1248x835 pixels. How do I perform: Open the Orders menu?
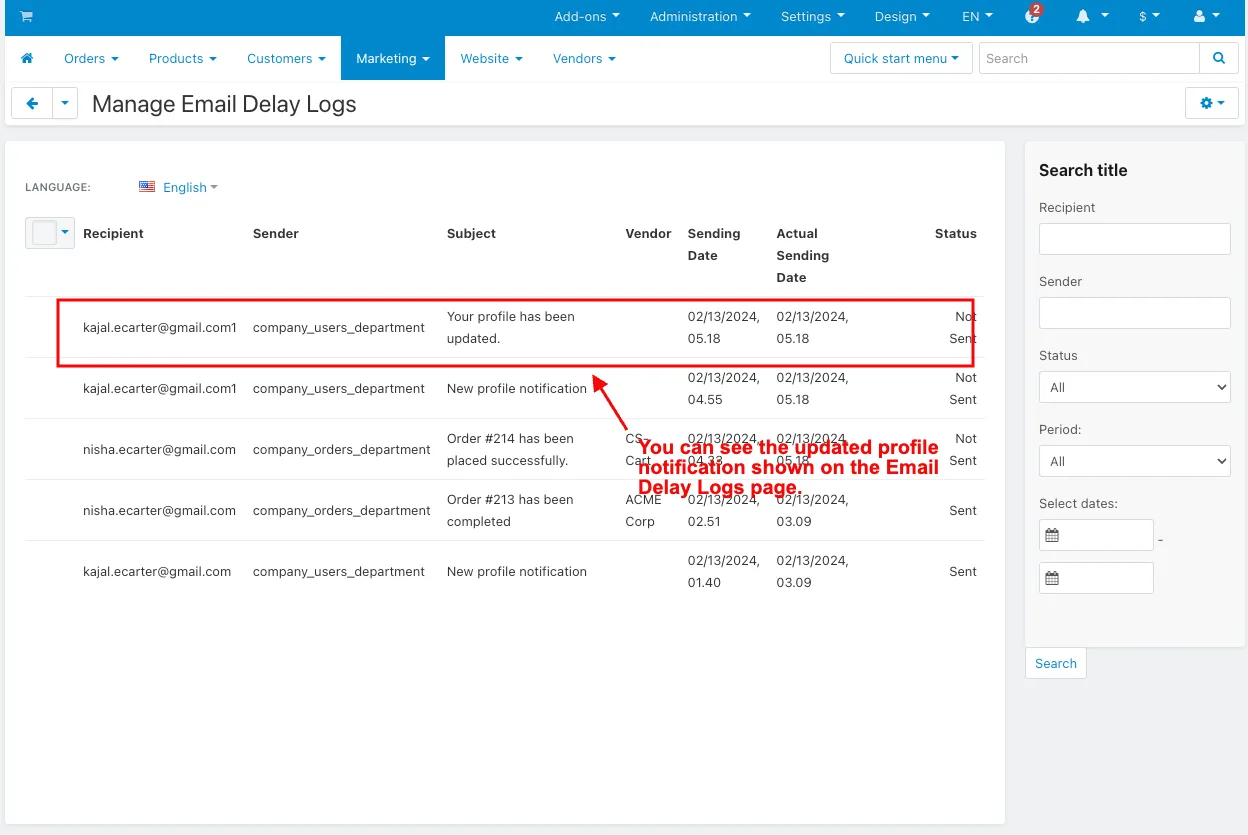[x=91, y=58]
